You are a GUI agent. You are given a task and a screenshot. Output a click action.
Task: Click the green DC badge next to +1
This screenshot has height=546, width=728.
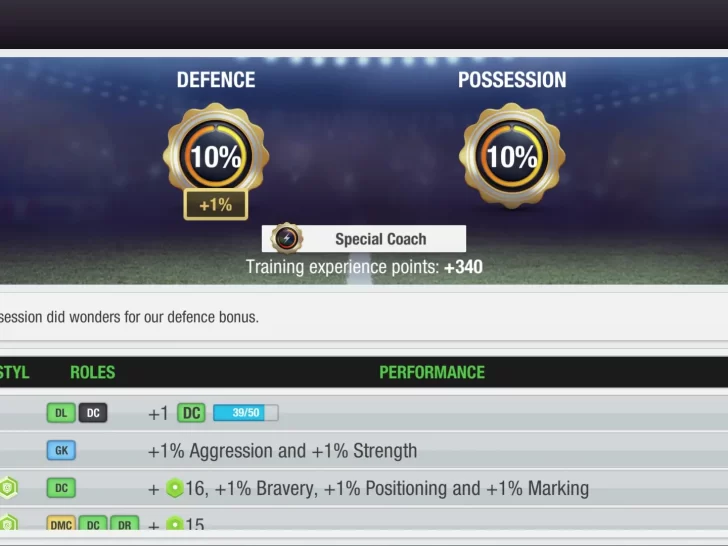[191, 413]
